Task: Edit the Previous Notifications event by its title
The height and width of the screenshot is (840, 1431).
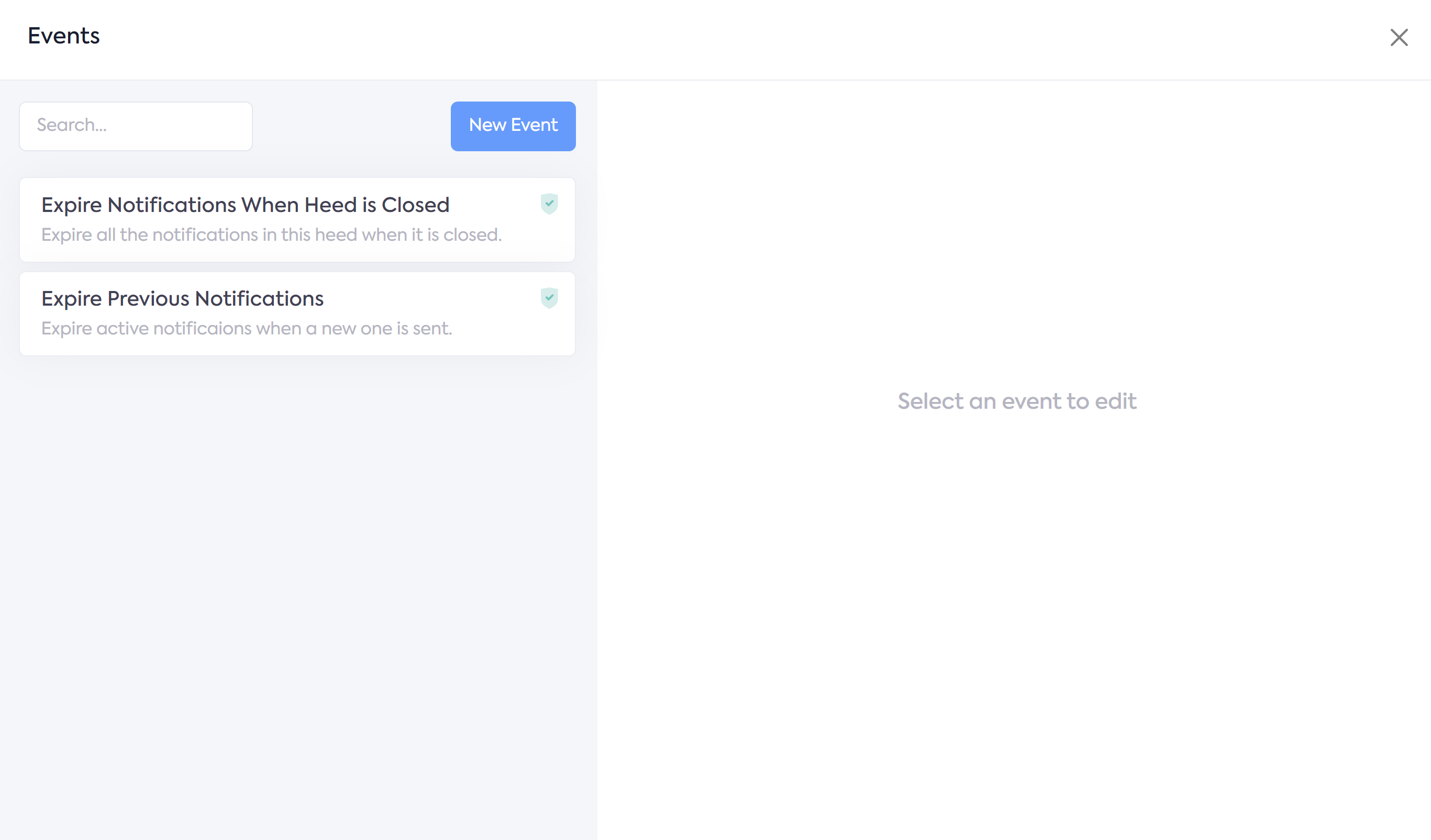Action: (x=182, y=299)
